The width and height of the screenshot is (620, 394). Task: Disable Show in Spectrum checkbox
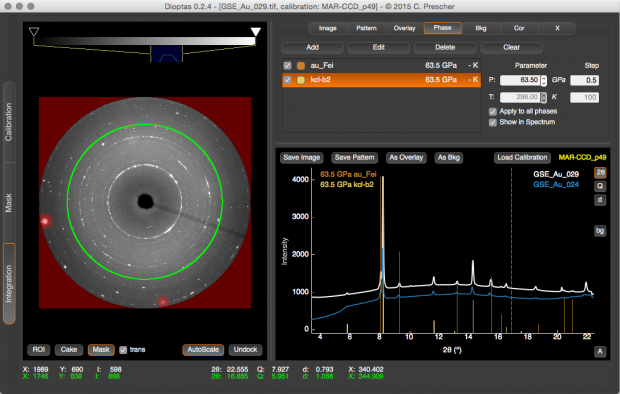coord(493,122)
